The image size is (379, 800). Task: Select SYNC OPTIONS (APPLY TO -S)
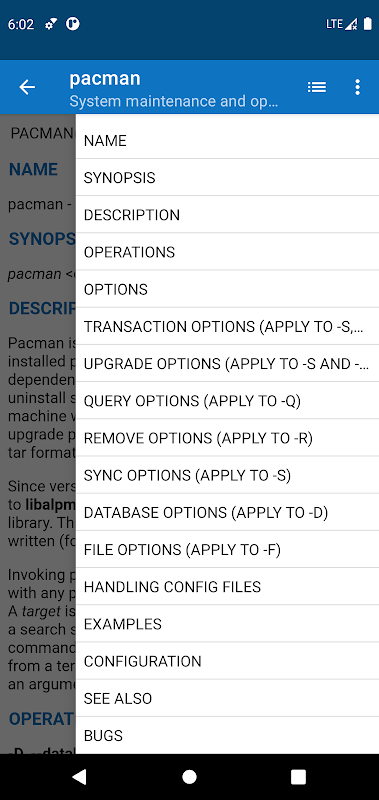tap(228, 476)
